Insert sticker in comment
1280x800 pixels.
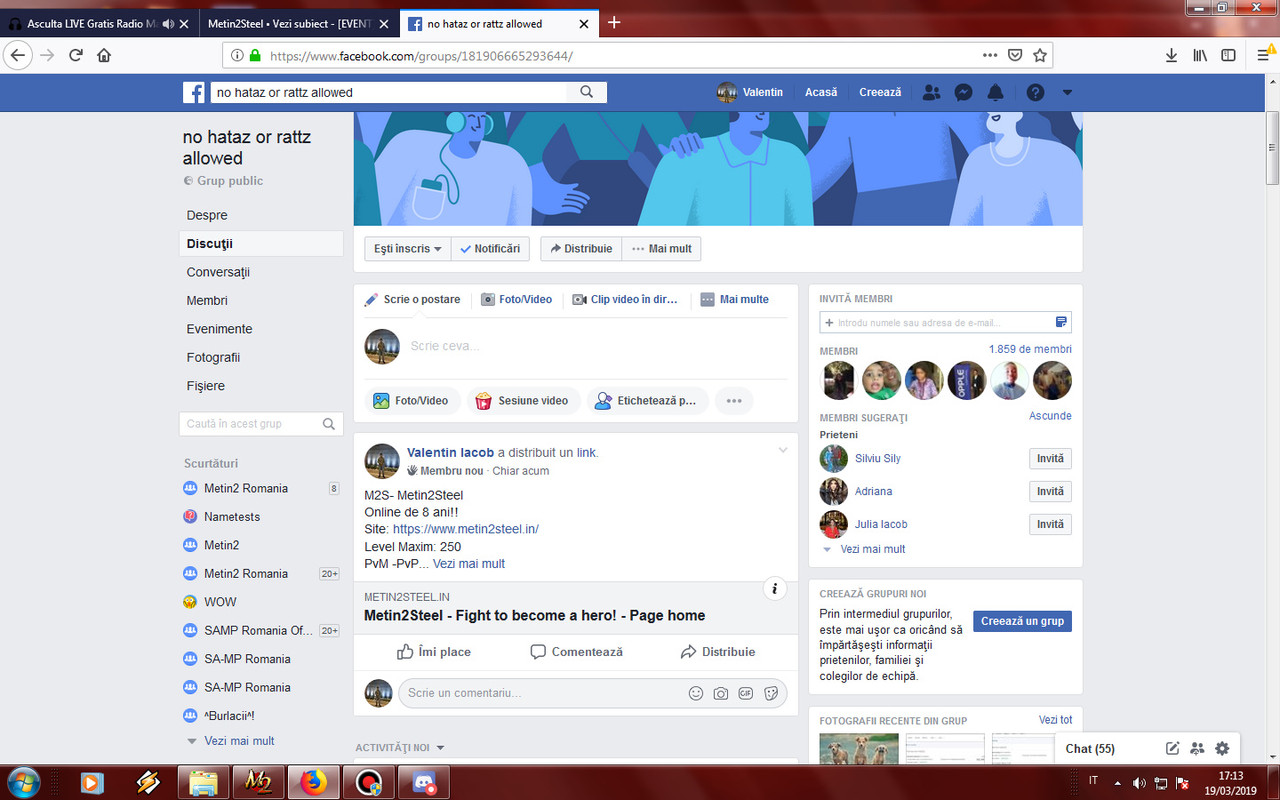[x=771, y=693]
